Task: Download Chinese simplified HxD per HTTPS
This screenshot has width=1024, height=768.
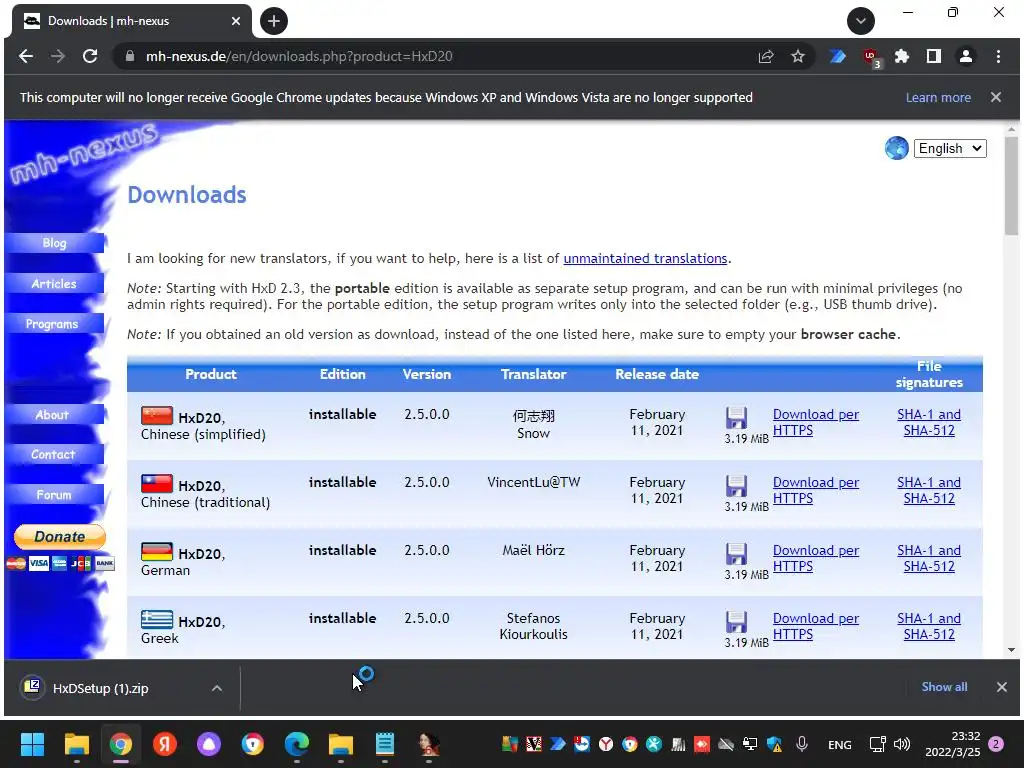Action: click(x=816, y=422)
